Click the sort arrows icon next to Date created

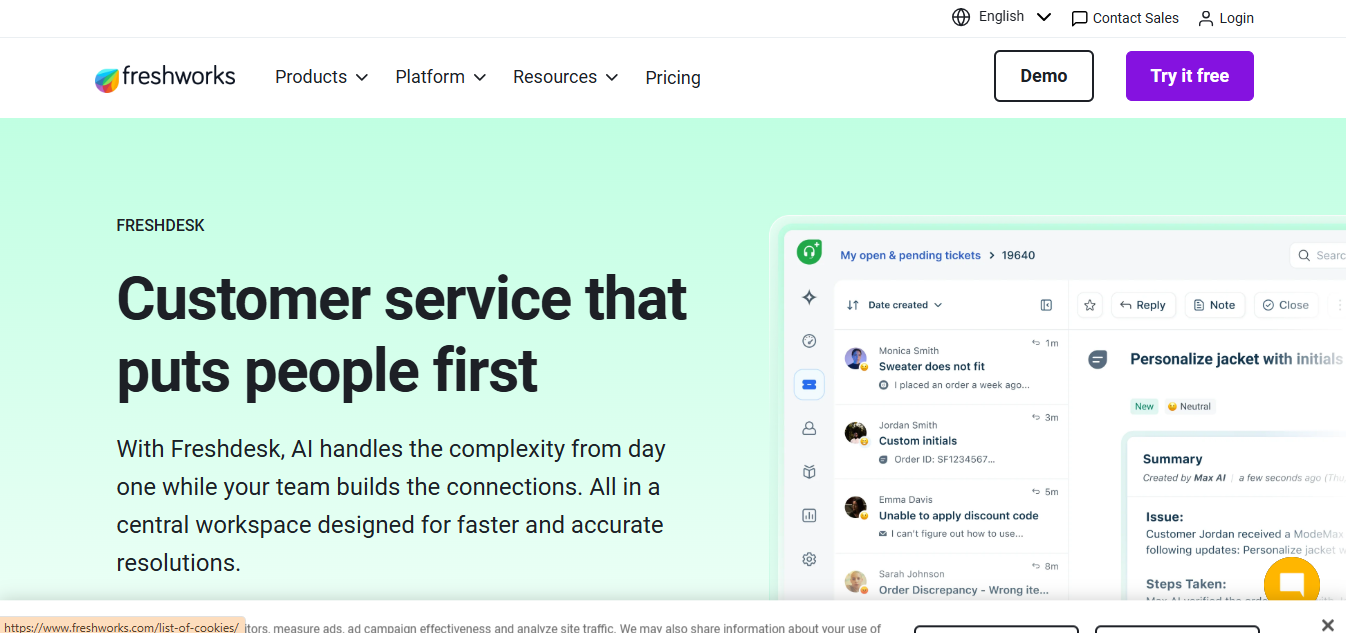[x=853, y=305]
